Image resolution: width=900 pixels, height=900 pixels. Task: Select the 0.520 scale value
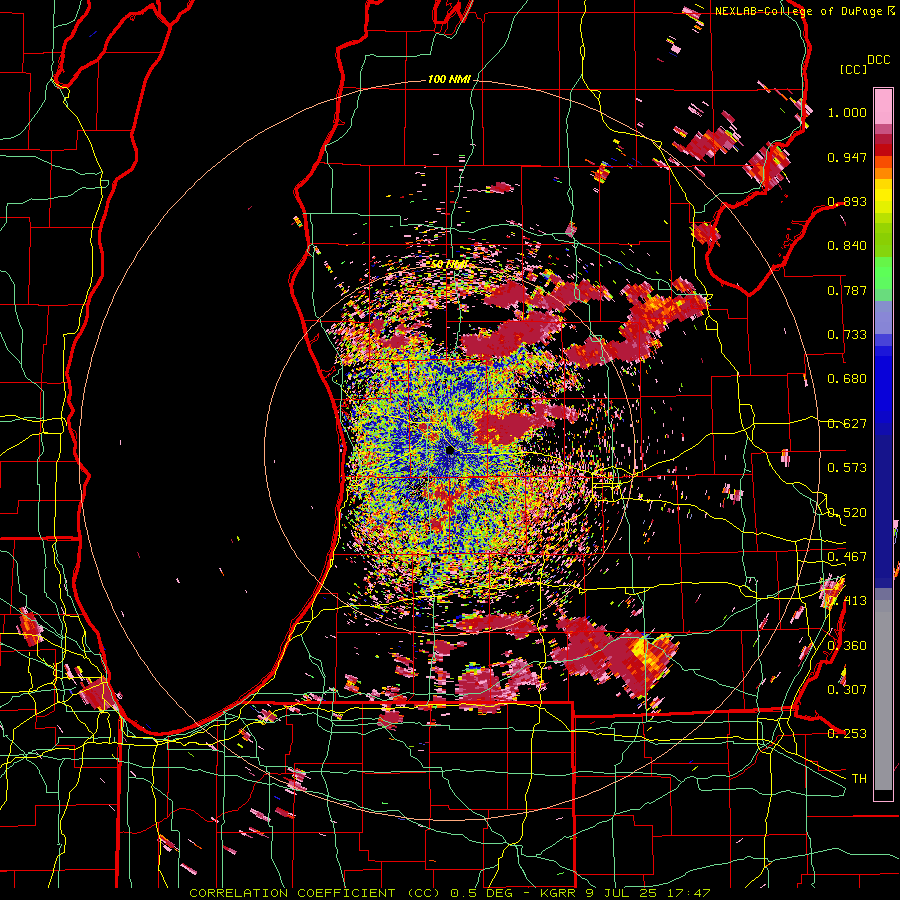[847, 513]
